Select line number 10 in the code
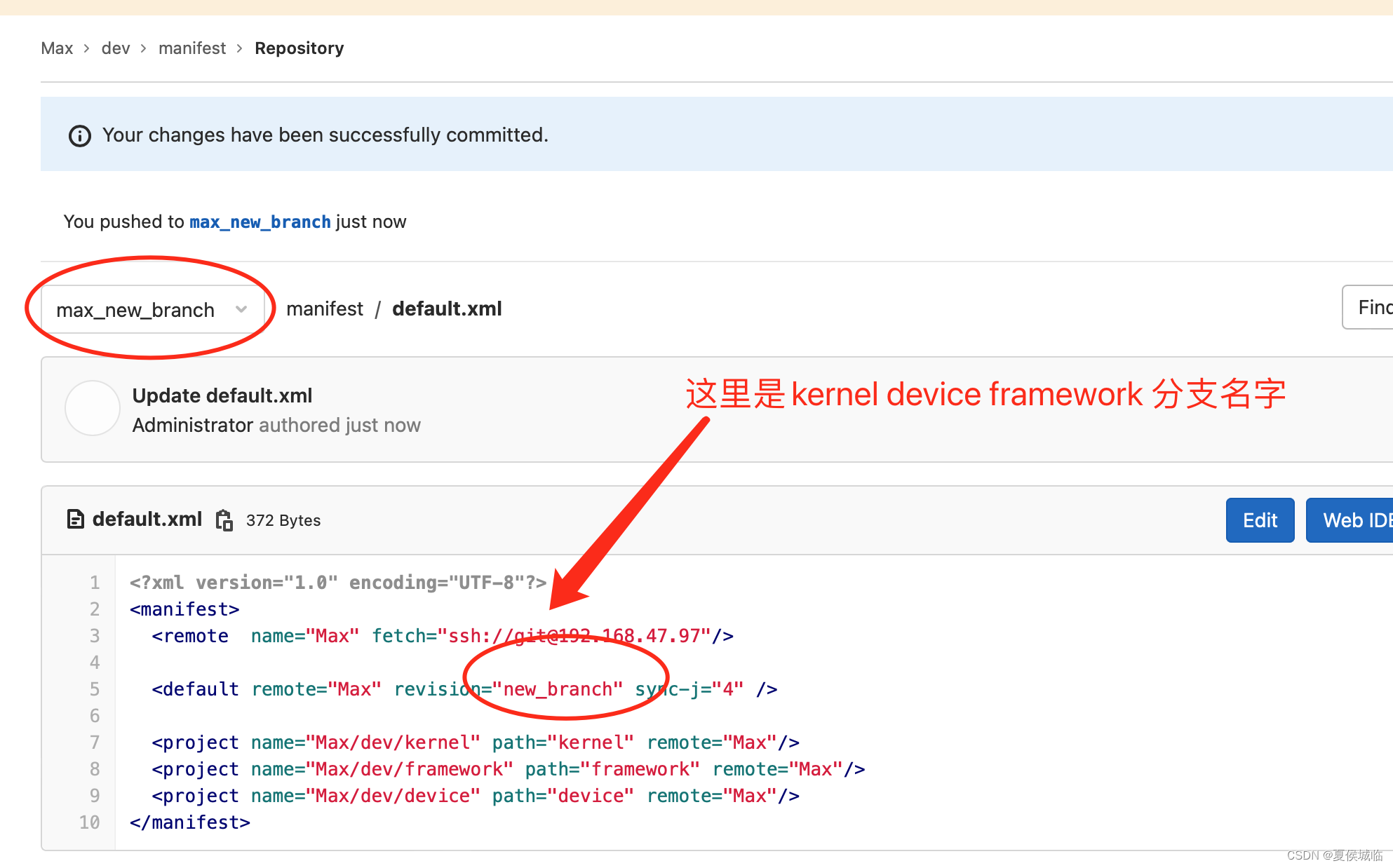1393x868 pixels. 89,822
